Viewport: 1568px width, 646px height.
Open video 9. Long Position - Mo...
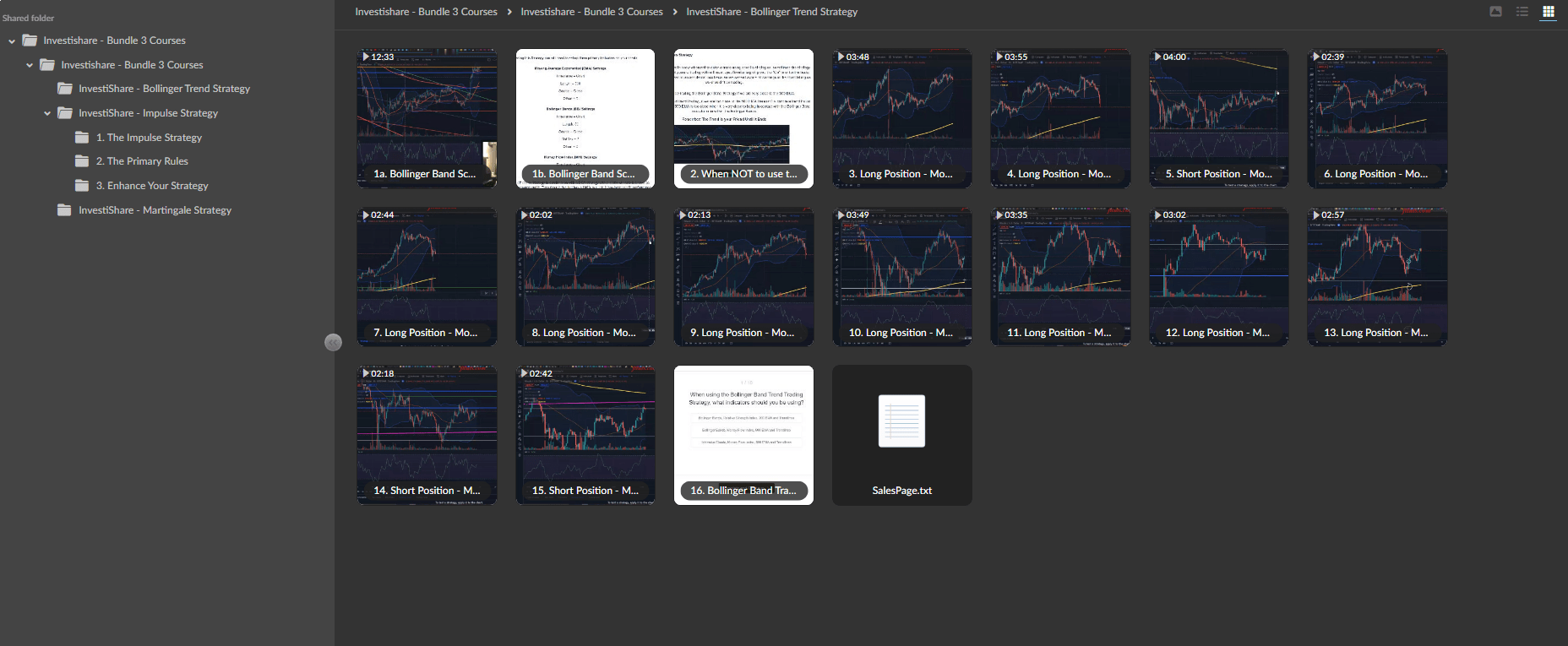click(x=743, y=277)
